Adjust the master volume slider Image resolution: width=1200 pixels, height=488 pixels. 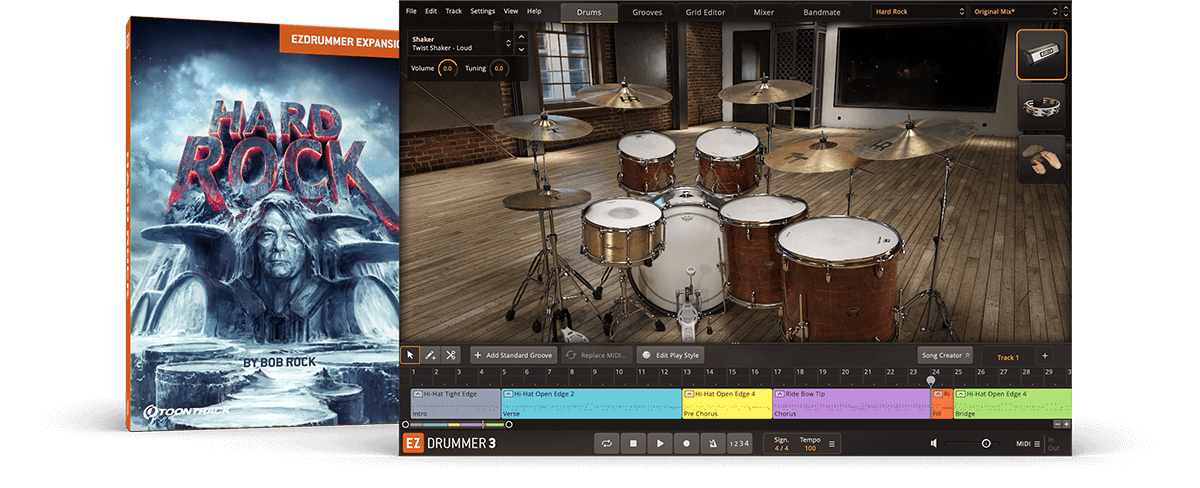click(x=985, y=443)
